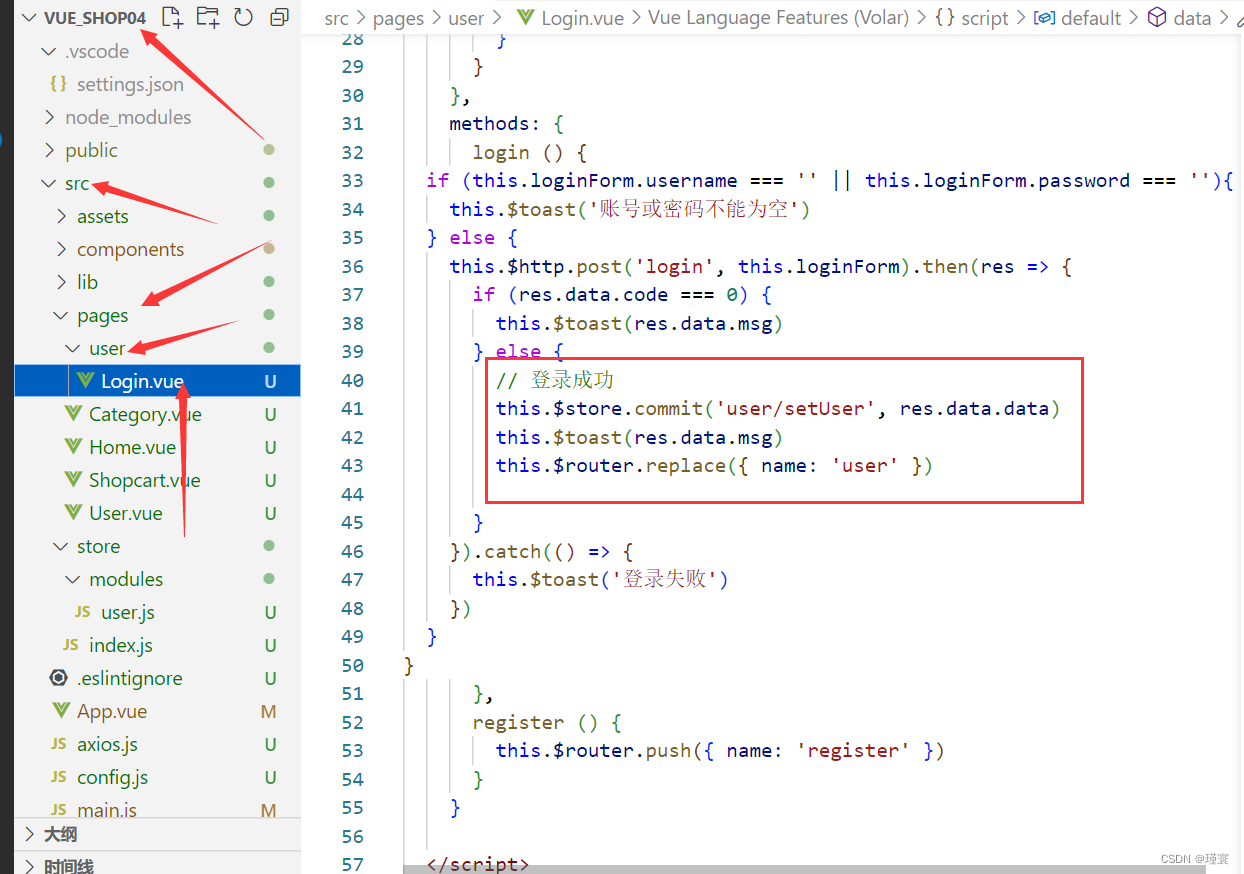Click the JS icon beside user.js
The width and height of the screenshot is (1244, 874).
(x=83, y=612)
